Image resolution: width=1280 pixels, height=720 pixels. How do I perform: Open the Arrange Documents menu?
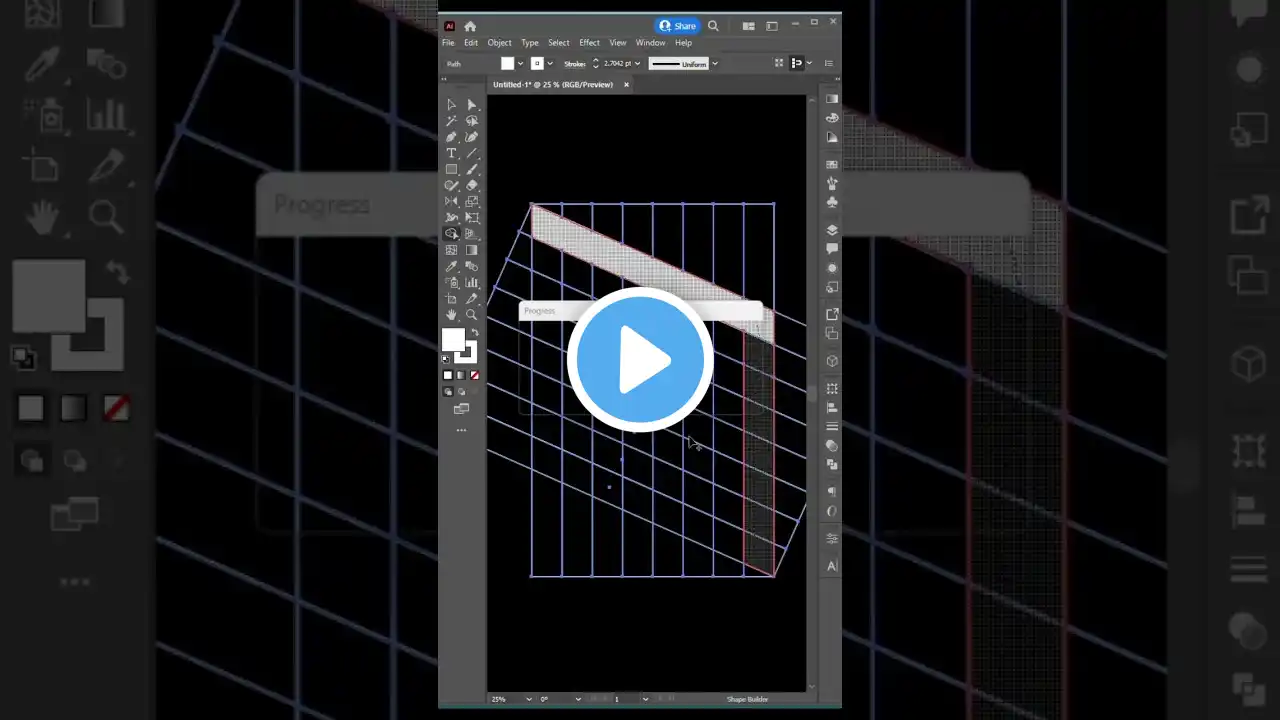click(749, 26)
